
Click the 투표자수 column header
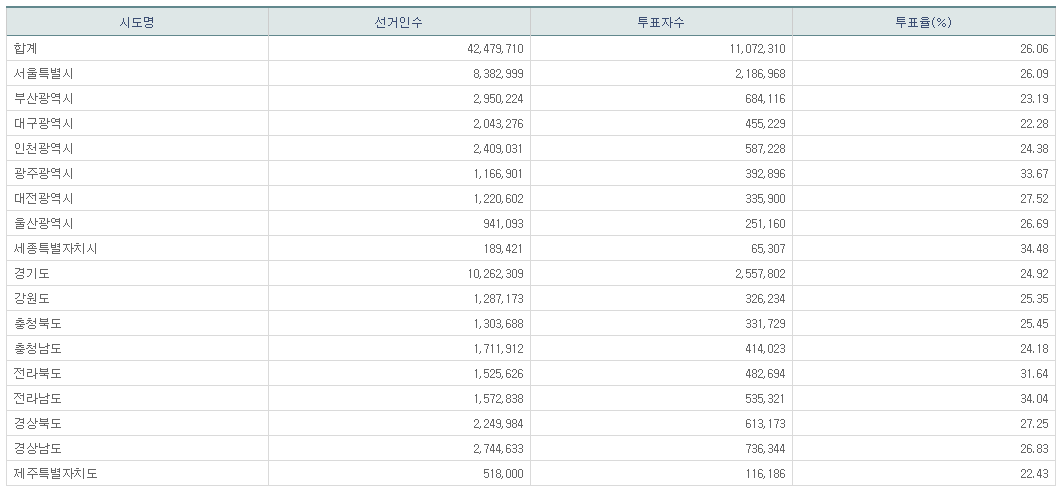click(x=661, y=22)
